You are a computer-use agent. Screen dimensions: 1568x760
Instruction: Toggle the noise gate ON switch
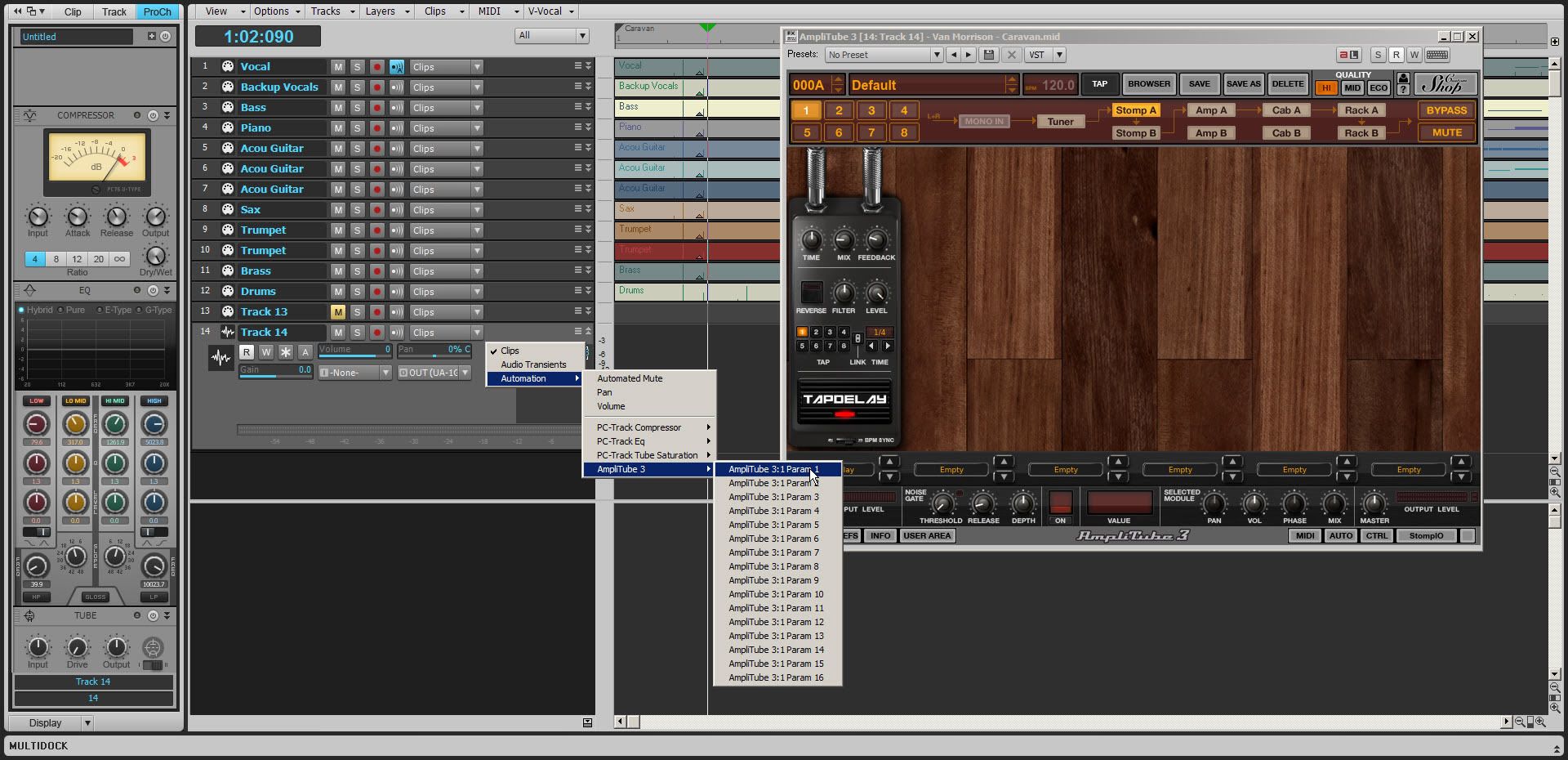pyautogui.click(x=1060, y=503)
